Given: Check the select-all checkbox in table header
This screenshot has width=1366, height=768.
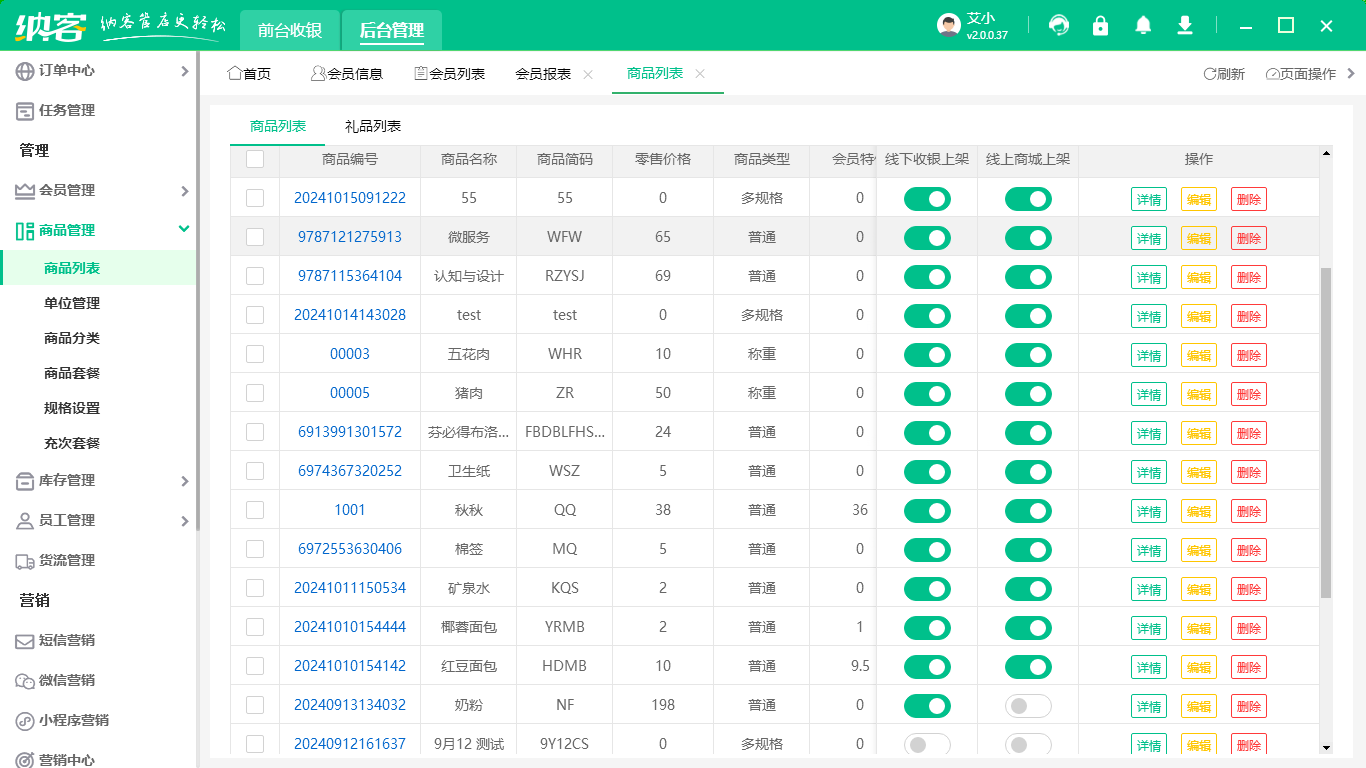Looking at the screenshot, I should [254, 160].
